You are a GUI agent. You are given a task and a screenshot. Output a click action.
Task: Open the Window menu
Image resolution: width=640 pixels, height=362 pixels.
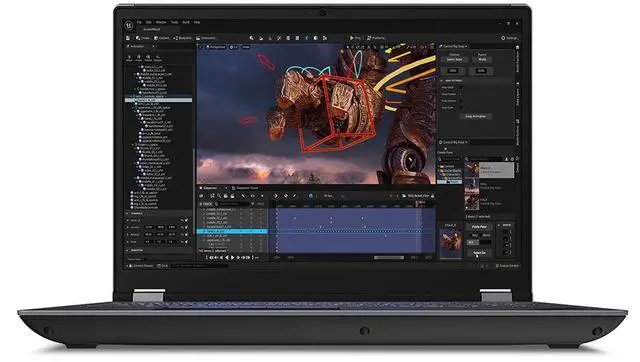pos(161,22)
